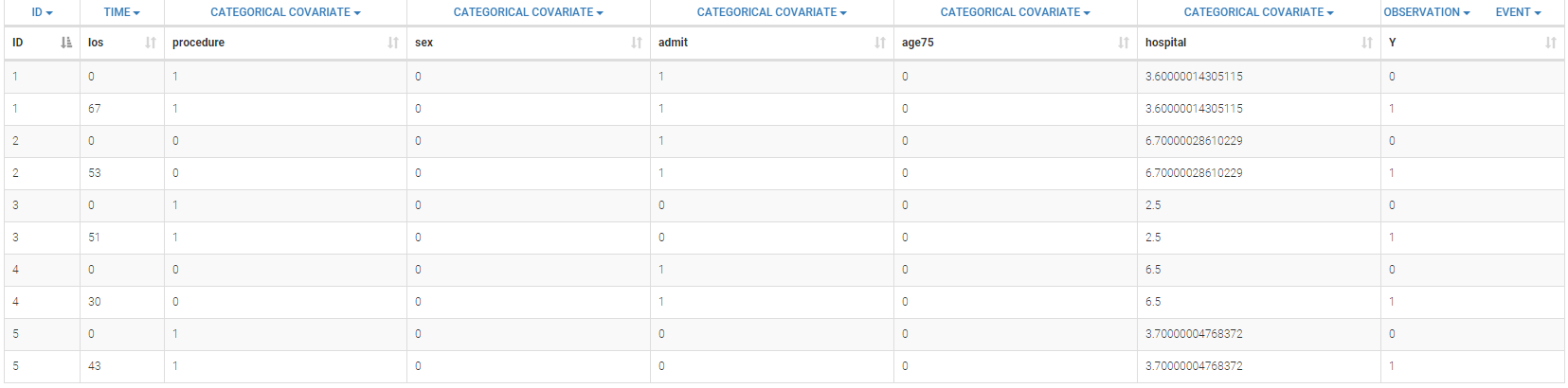Sort by procedure column icon
The width and height of the screenshot is (1568, 388).
(393, 43)
